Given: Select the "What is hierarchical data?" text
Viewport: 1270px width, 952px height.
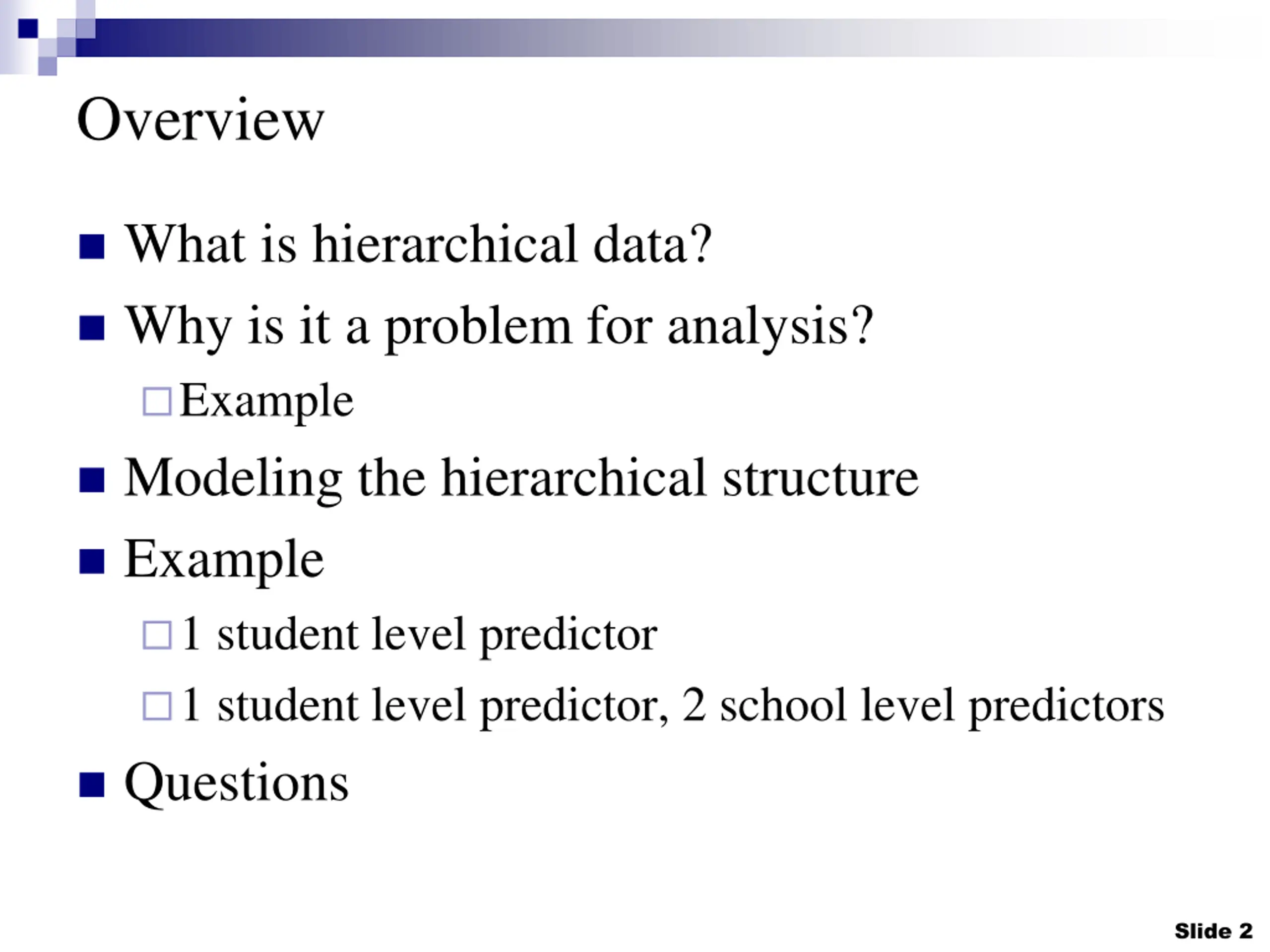Looking at the screenshot, I should 418,244.
